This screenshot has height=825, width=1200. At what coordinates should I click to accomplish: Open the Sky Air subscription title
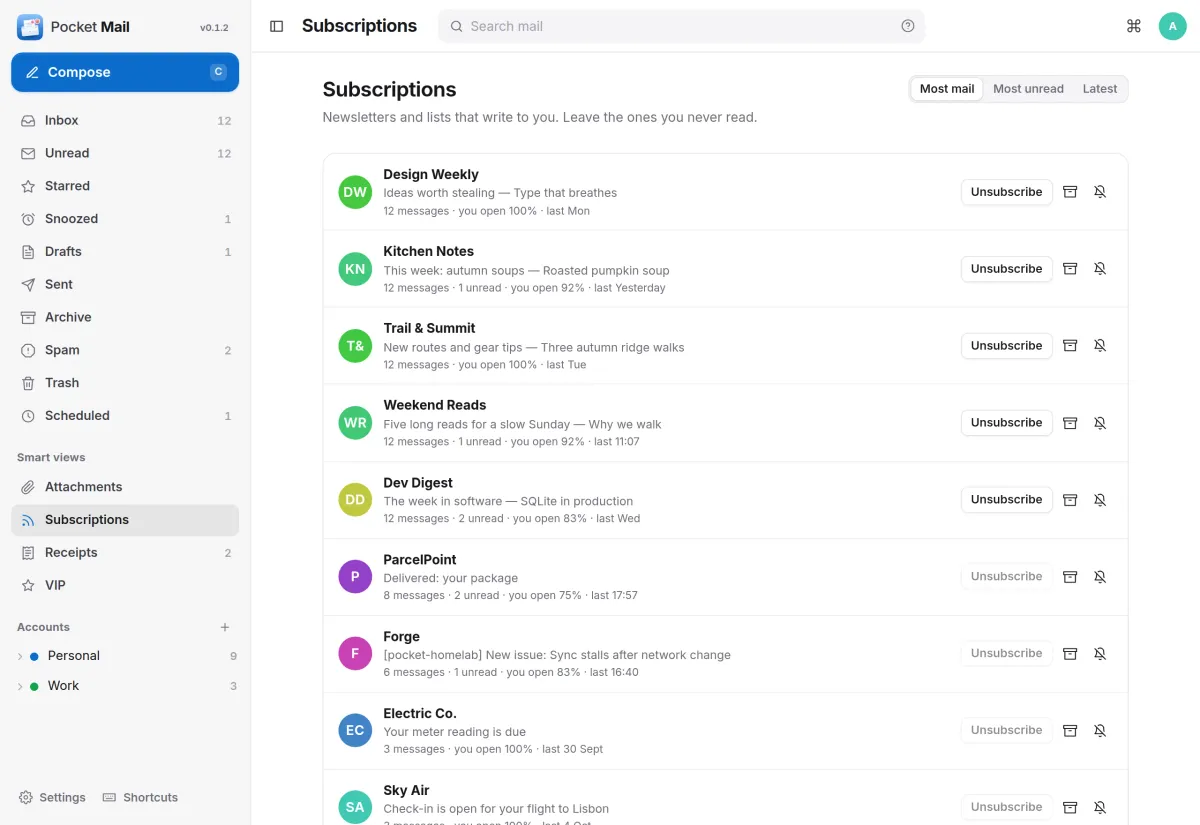[x=406, y=791]
